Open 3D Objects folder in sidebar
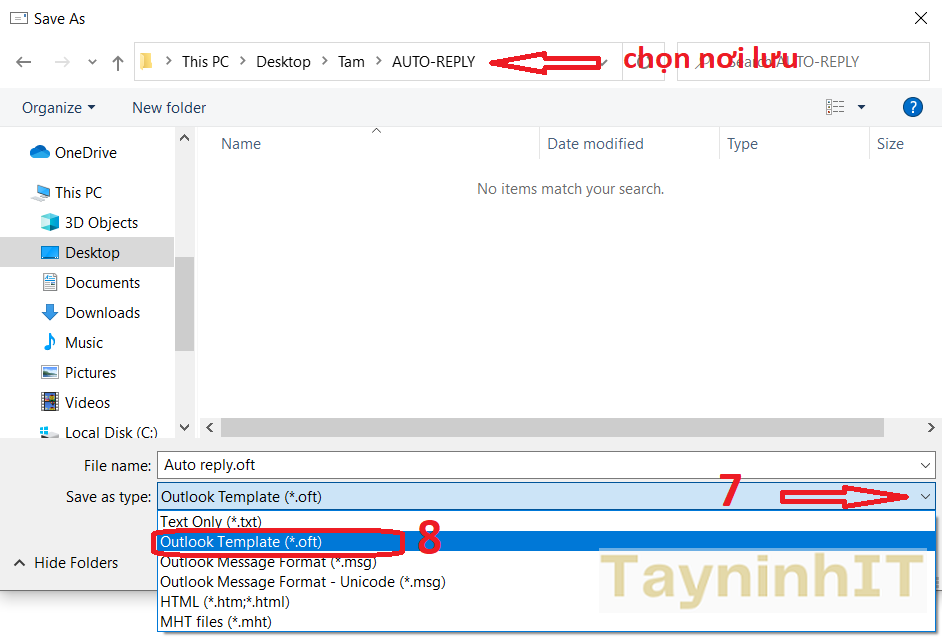The height and width of the screenshot is (638, 942). click(101, 223)
